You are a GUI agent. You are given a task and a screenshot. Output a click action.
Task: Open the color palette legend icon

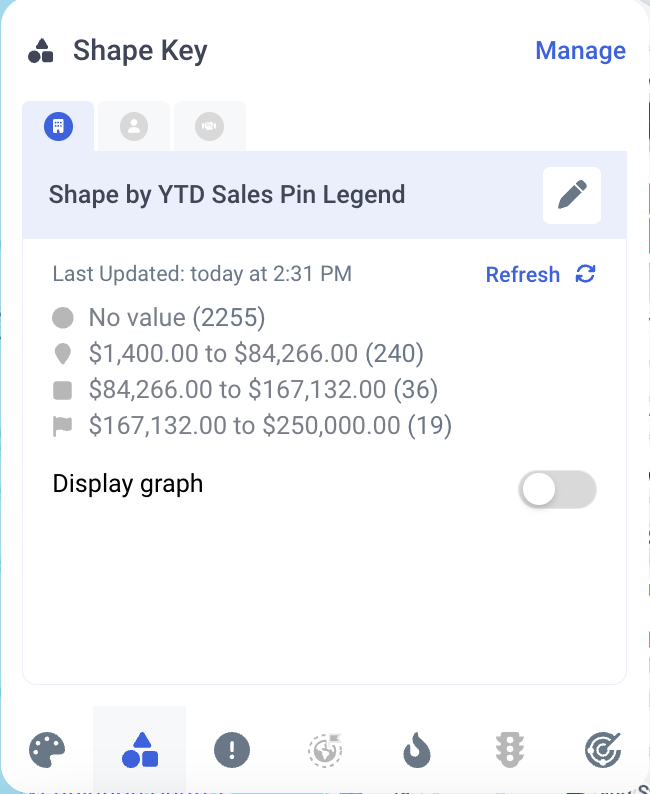47,749
